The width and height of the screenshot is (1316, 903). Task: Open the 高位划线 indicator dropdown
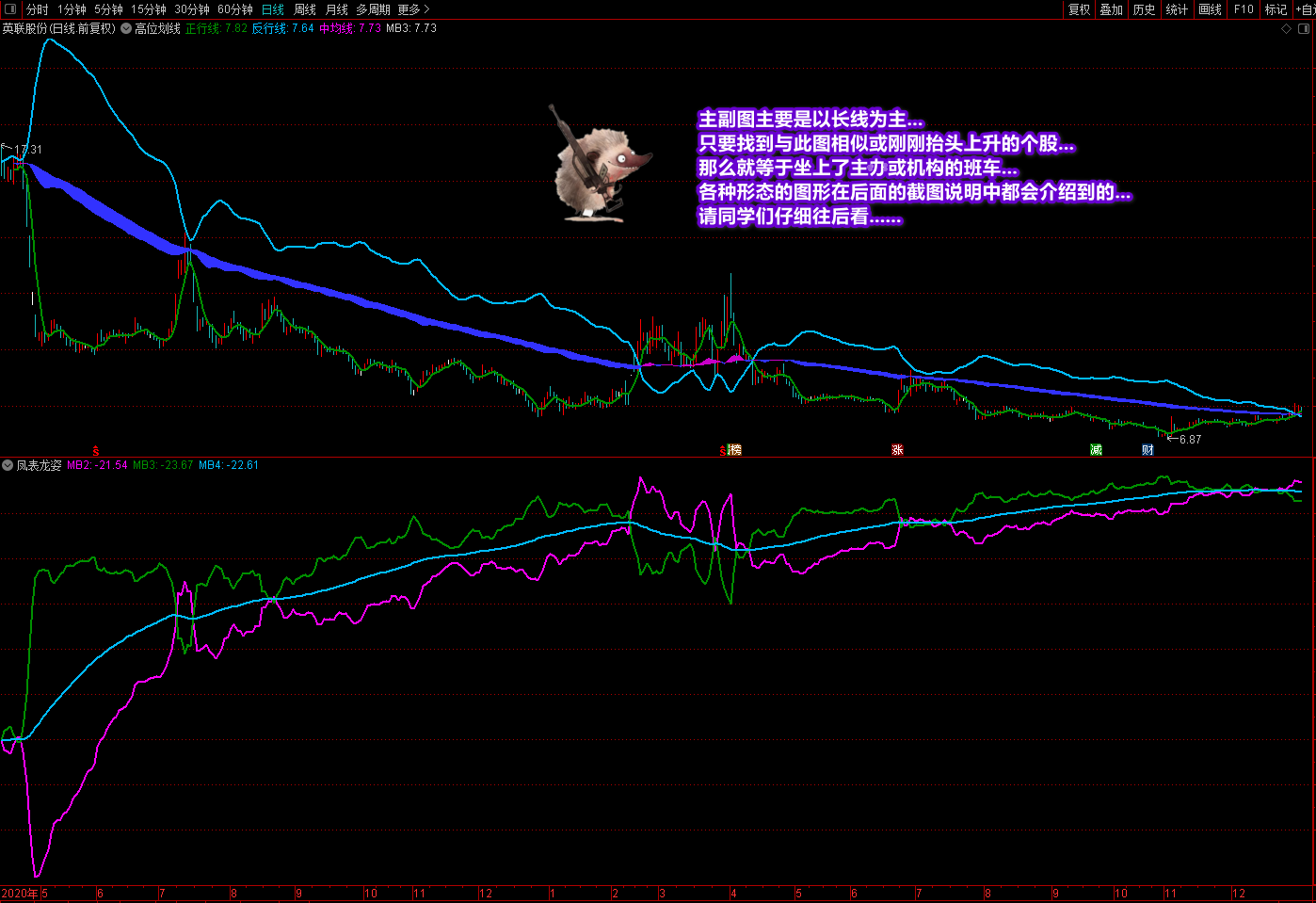(126, 28)
